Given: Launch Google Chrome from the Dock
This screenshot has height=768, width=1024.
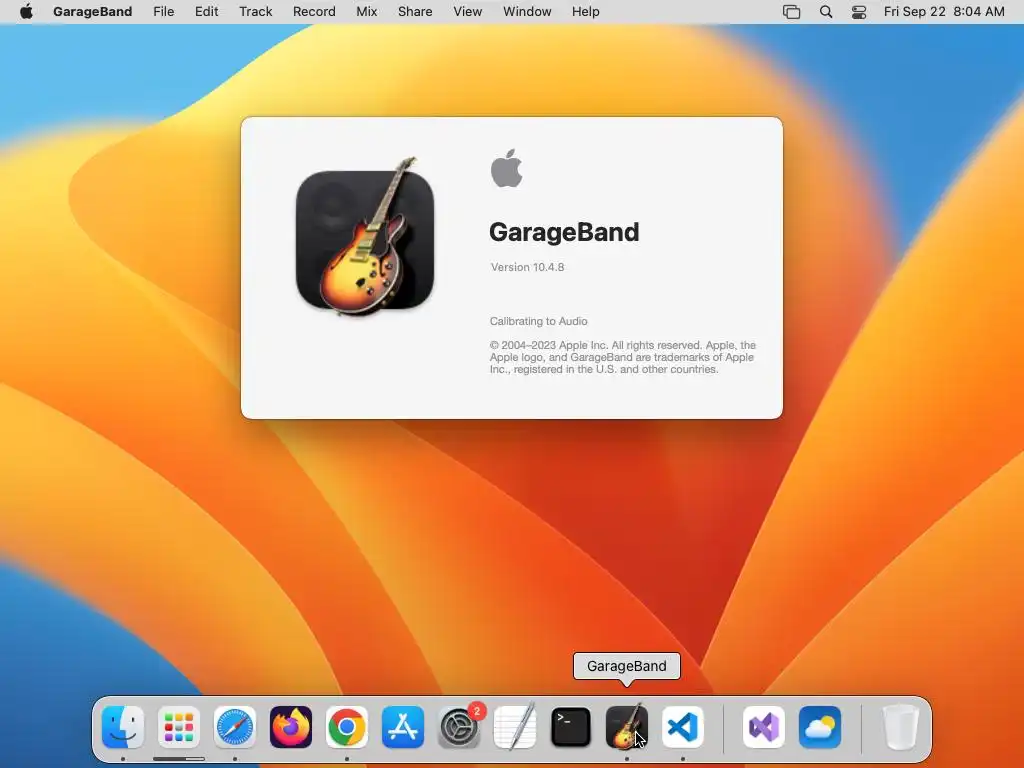Looking at the screenshot, I should point(347,727).
